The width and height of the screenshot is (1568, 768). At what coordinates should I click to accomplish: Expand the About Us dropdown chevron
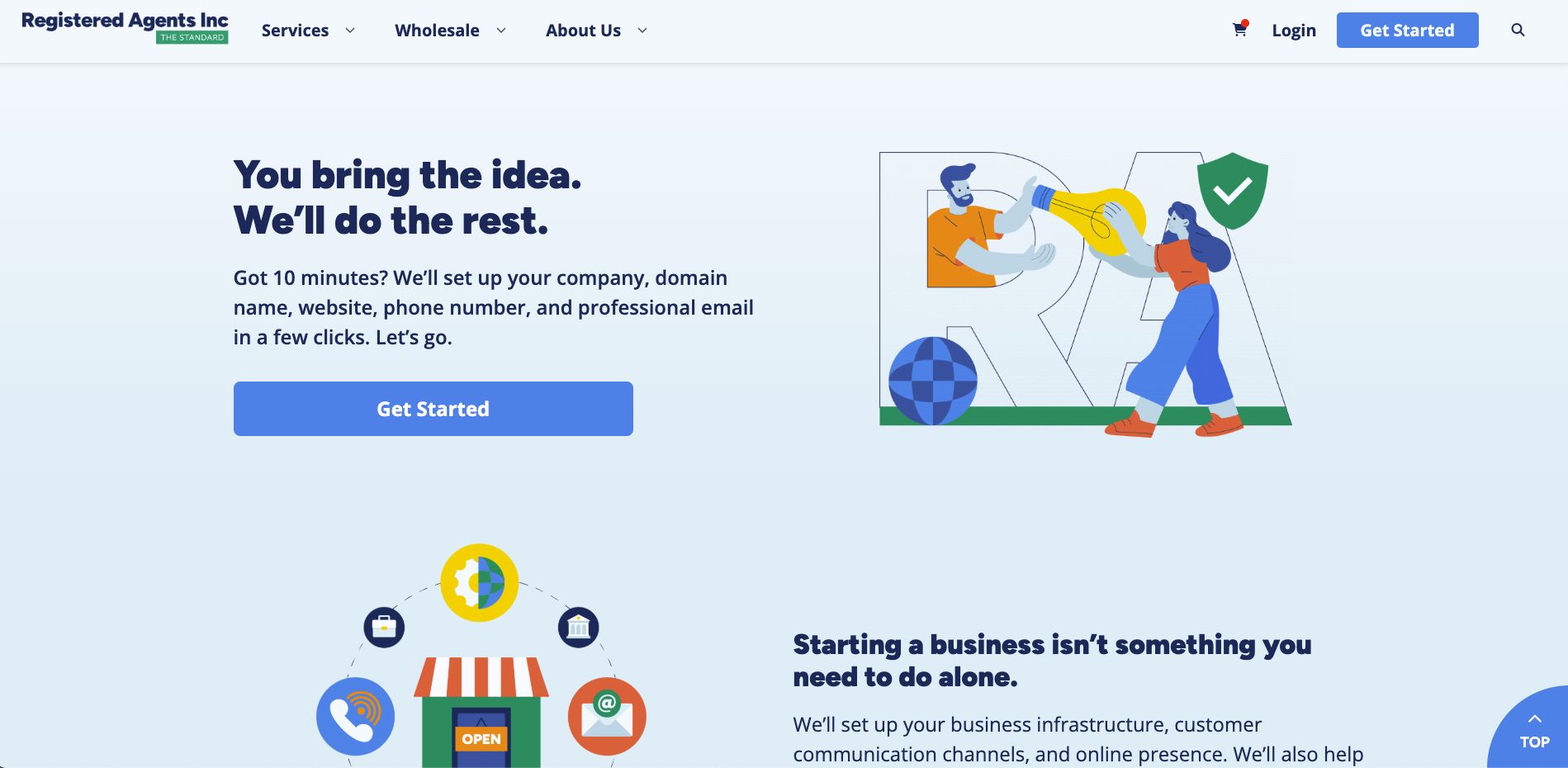click(x=642, y=31)
